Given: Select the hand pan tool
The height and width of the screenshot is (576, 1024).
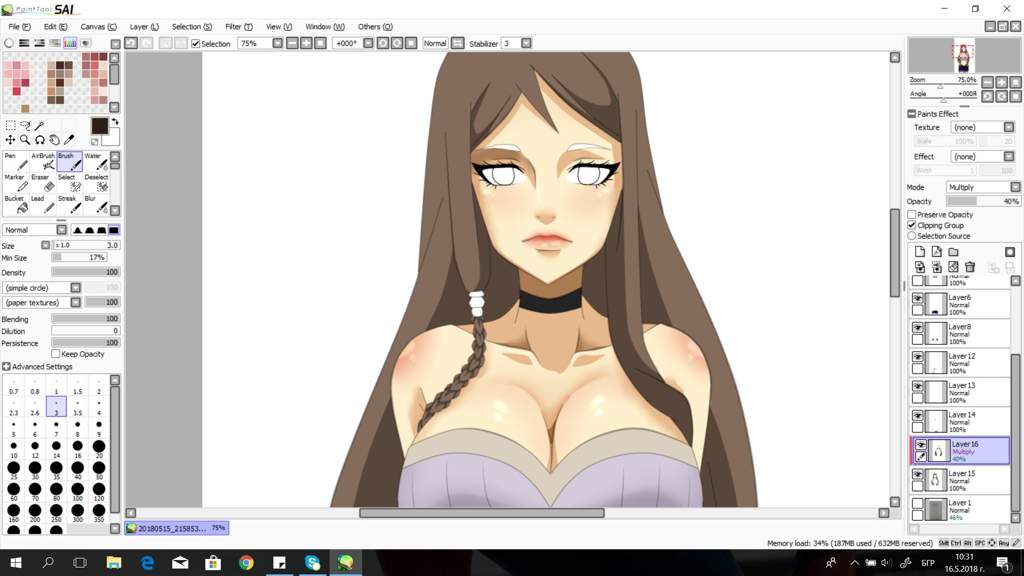Looking at the screenshot, I should (x=54, y=140).
